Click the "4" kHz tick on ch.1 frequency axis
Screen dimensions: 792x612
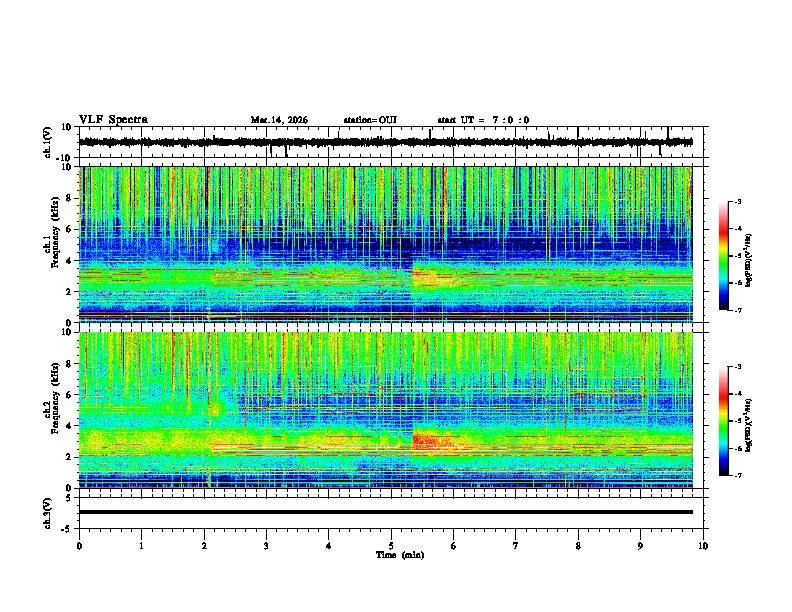pos(69,261)
